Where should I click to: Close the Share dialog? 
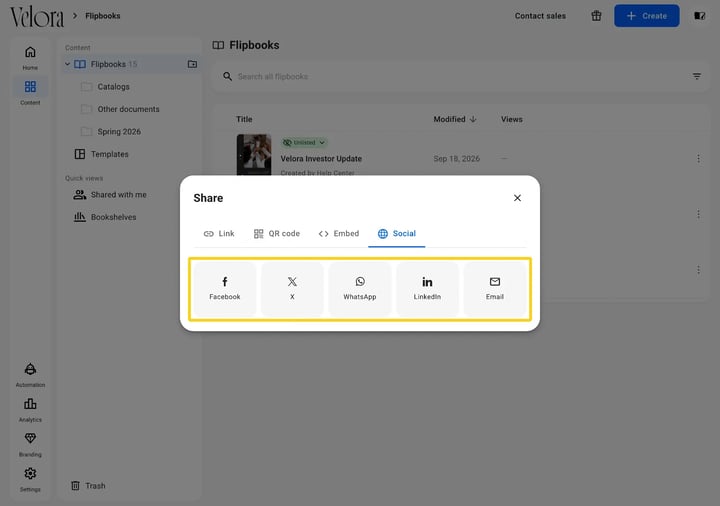point(517,198)
